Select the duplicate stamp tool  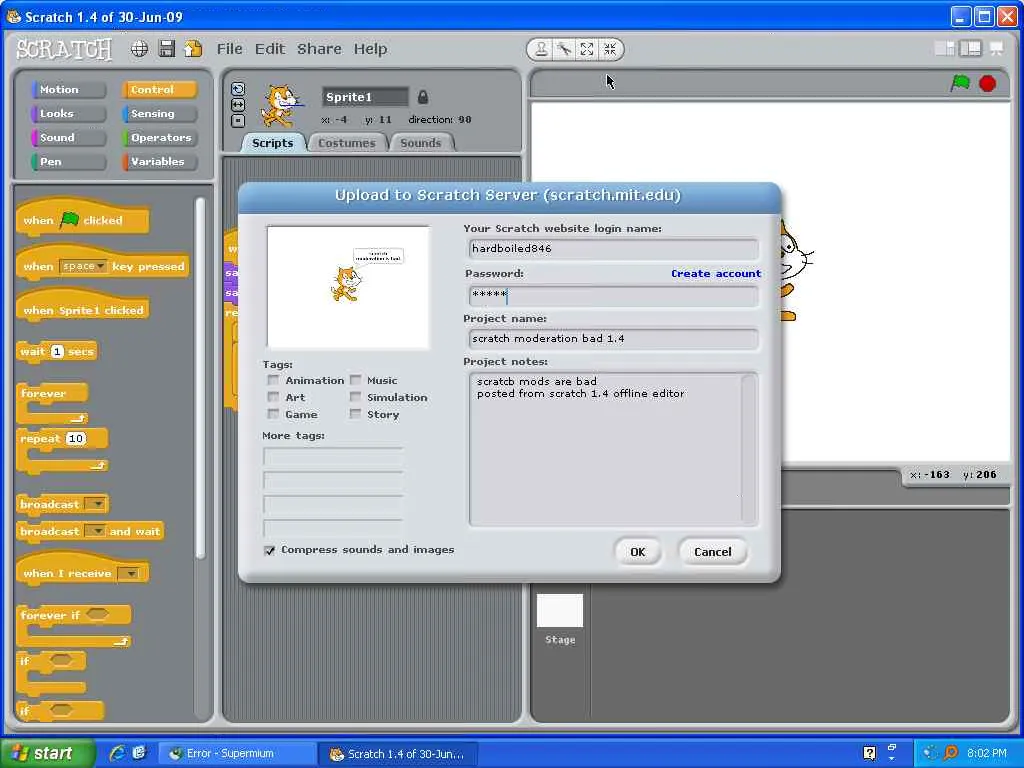coord(541,49)
